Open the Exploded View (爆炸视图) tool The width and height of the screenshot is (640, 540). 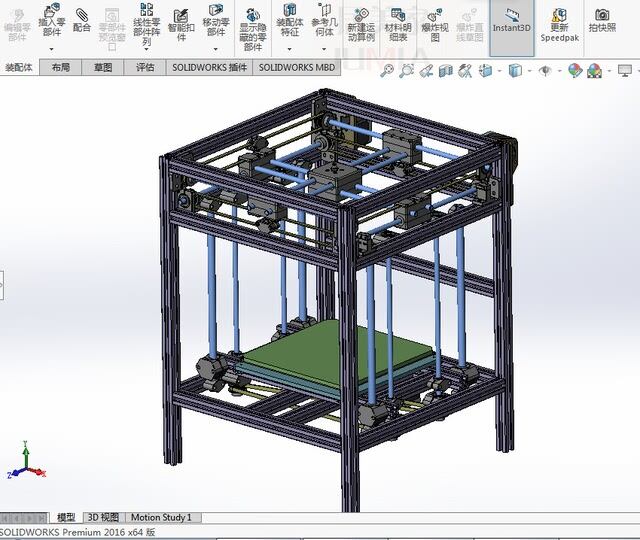(434, 22)
